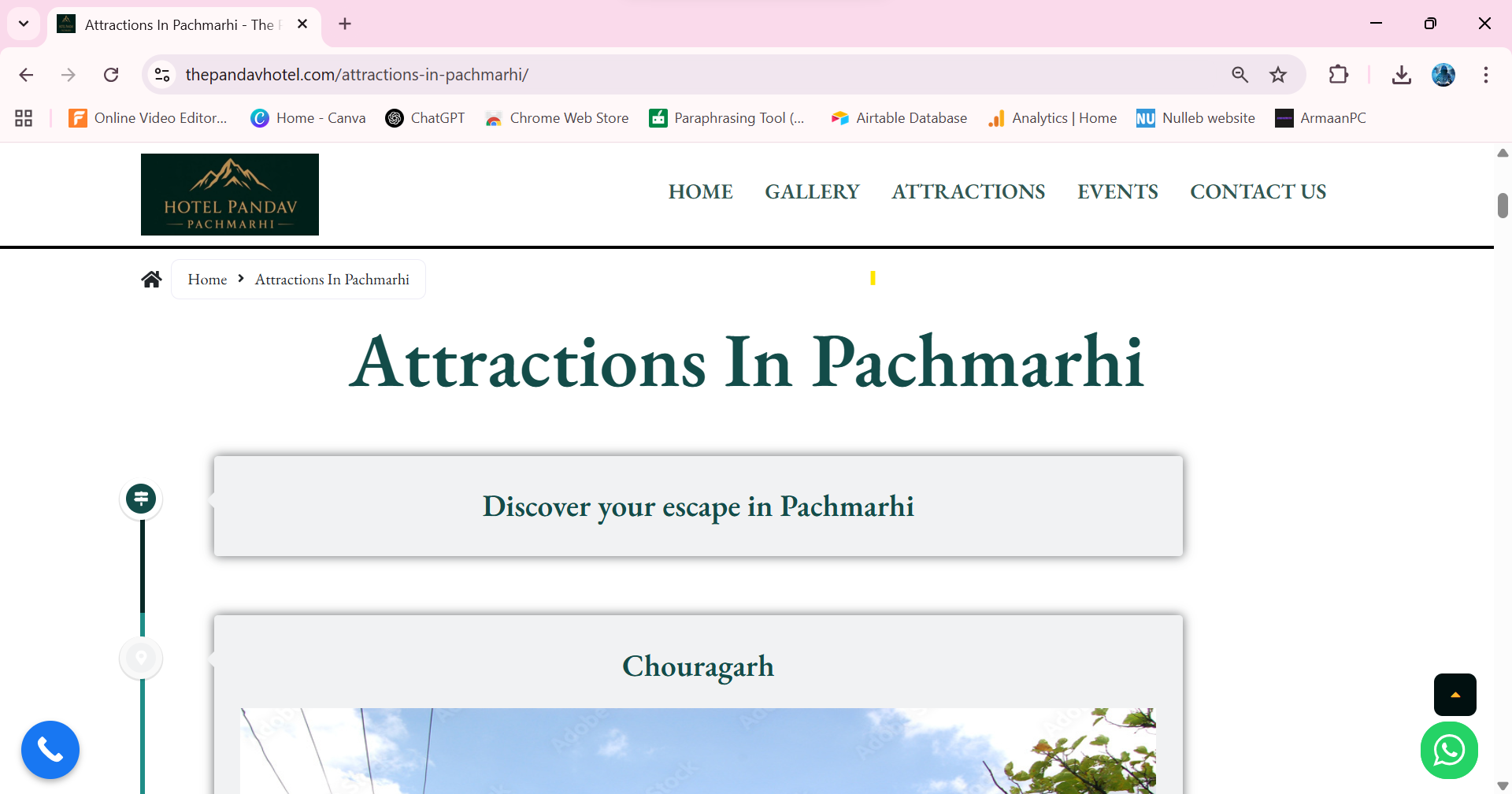Go to the GALLERY menu item

pos(812,192)
